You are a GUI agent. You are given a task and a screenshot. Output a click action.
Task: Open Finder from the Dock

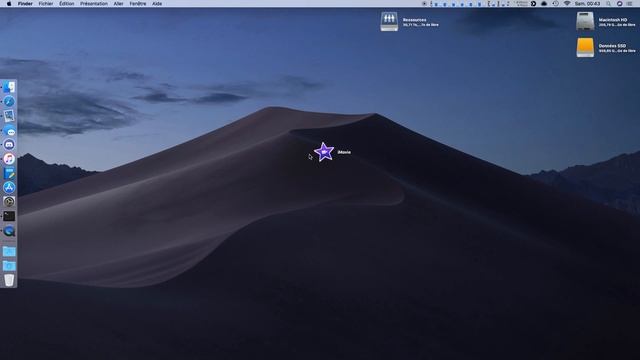(x=9, y=87)
